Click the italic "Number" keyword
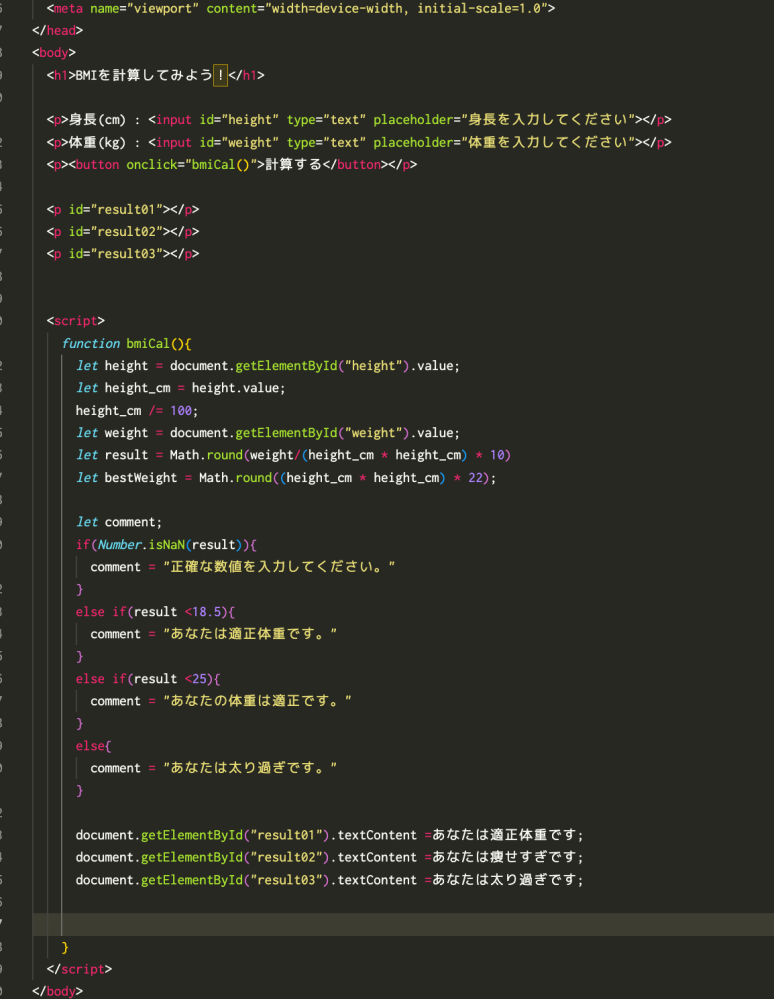Image resolution: width=774 pixels, height=999 pixels. pyautogui.click(x=119, y=545)
